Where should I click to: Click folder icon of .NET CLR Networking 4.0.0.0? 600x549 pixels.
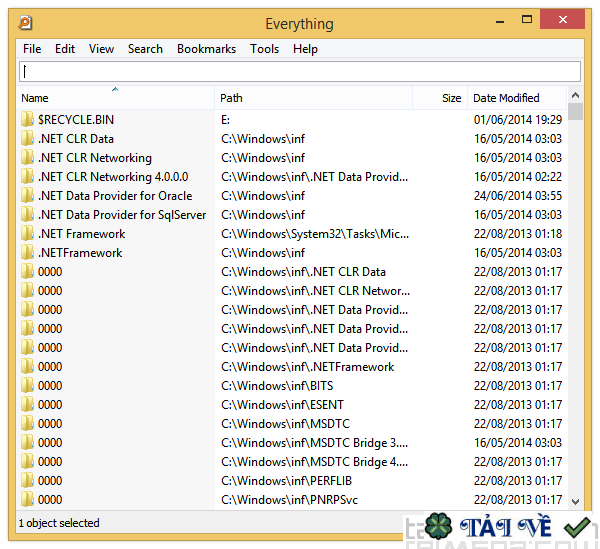[x=27, y=176]
